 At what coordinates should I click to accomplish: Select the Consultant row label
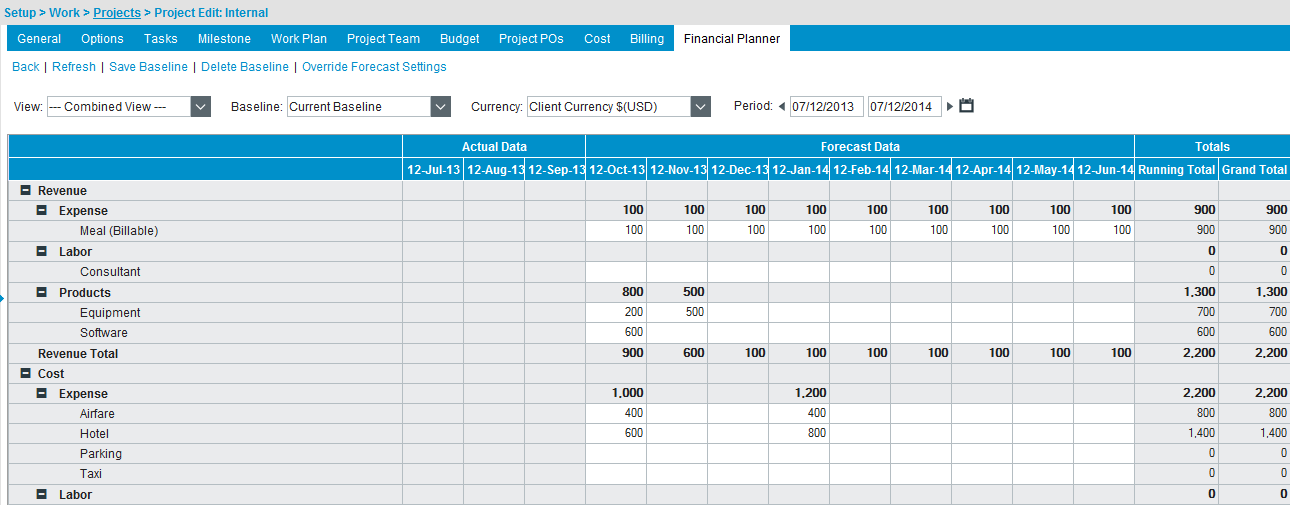pos(110,272)
